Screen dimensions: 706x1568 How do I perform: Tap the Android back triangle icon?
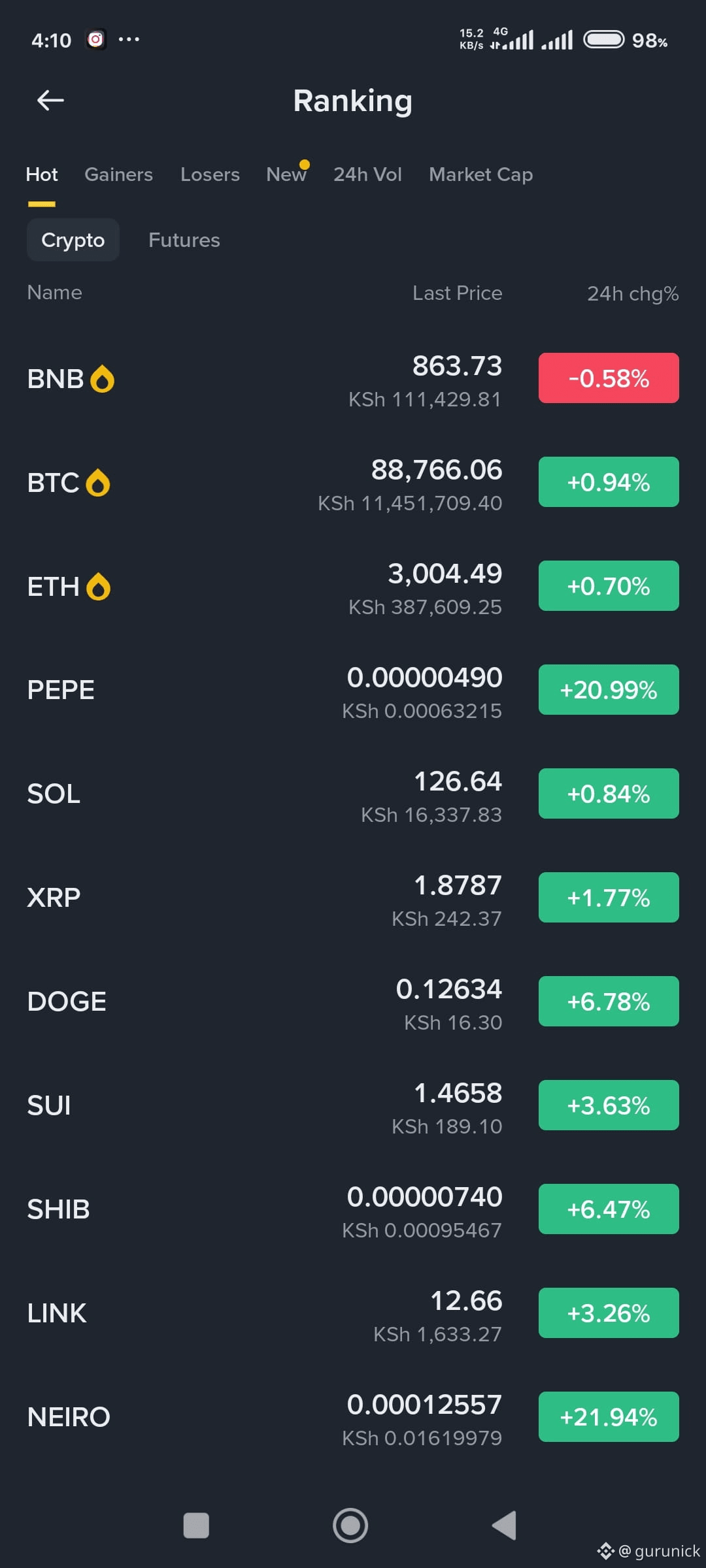[x=504, y=1526]
